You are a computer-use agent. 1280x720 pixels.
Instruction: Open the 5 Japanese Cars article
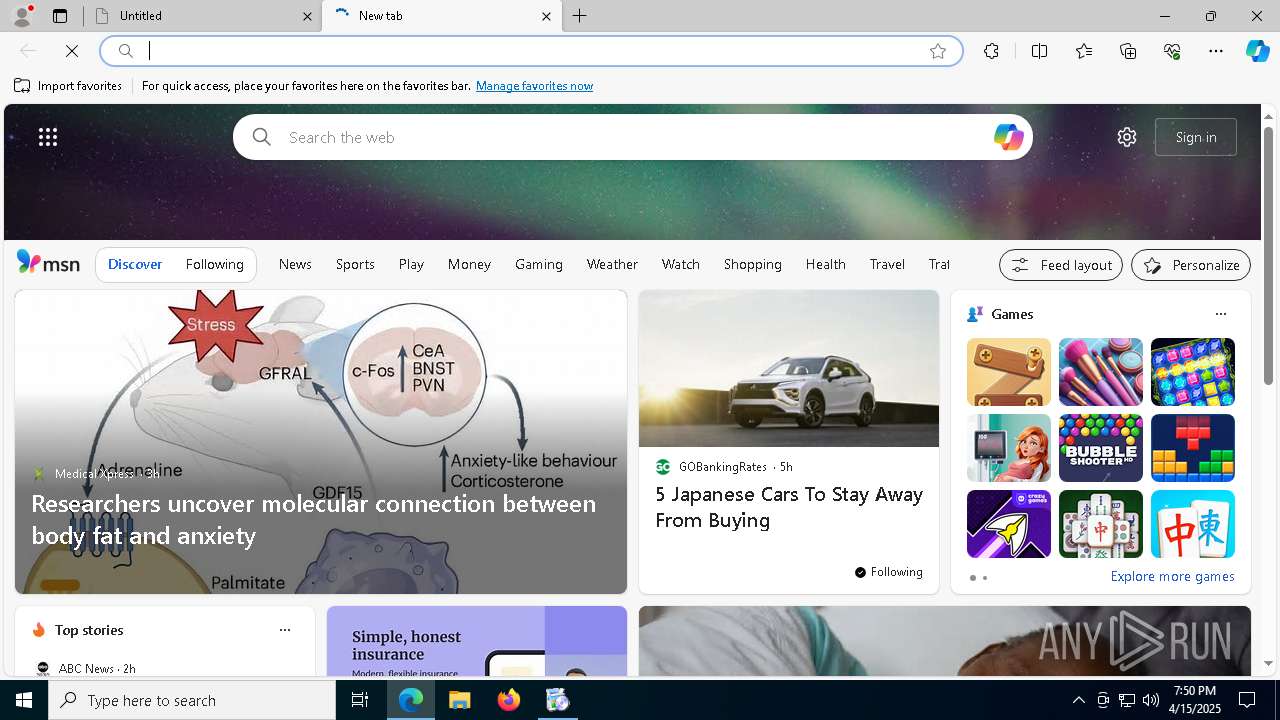pos(789,507)
